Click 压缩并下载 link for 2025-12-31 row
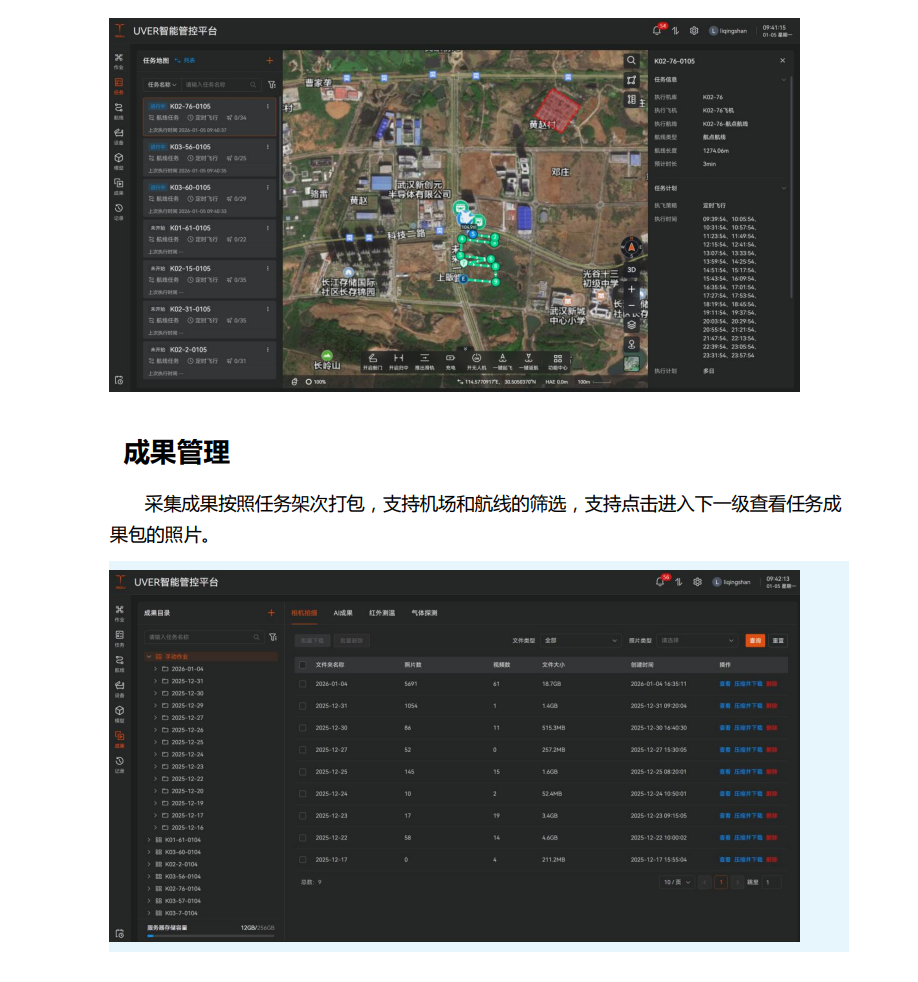 click(748, 706)
